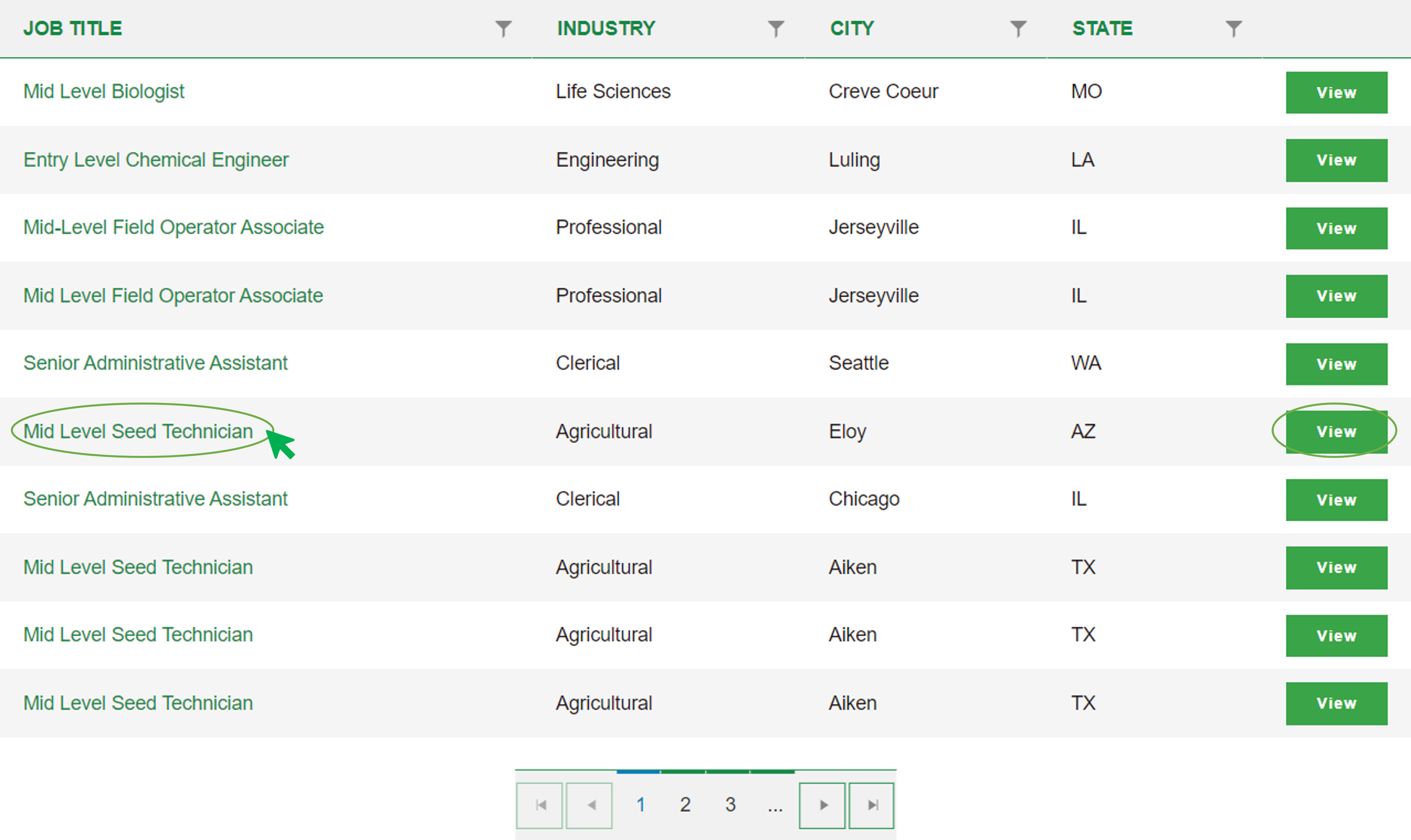Go to first page using pager arrow
Viewport: 1411px width, 840px height.
[540, 805]
